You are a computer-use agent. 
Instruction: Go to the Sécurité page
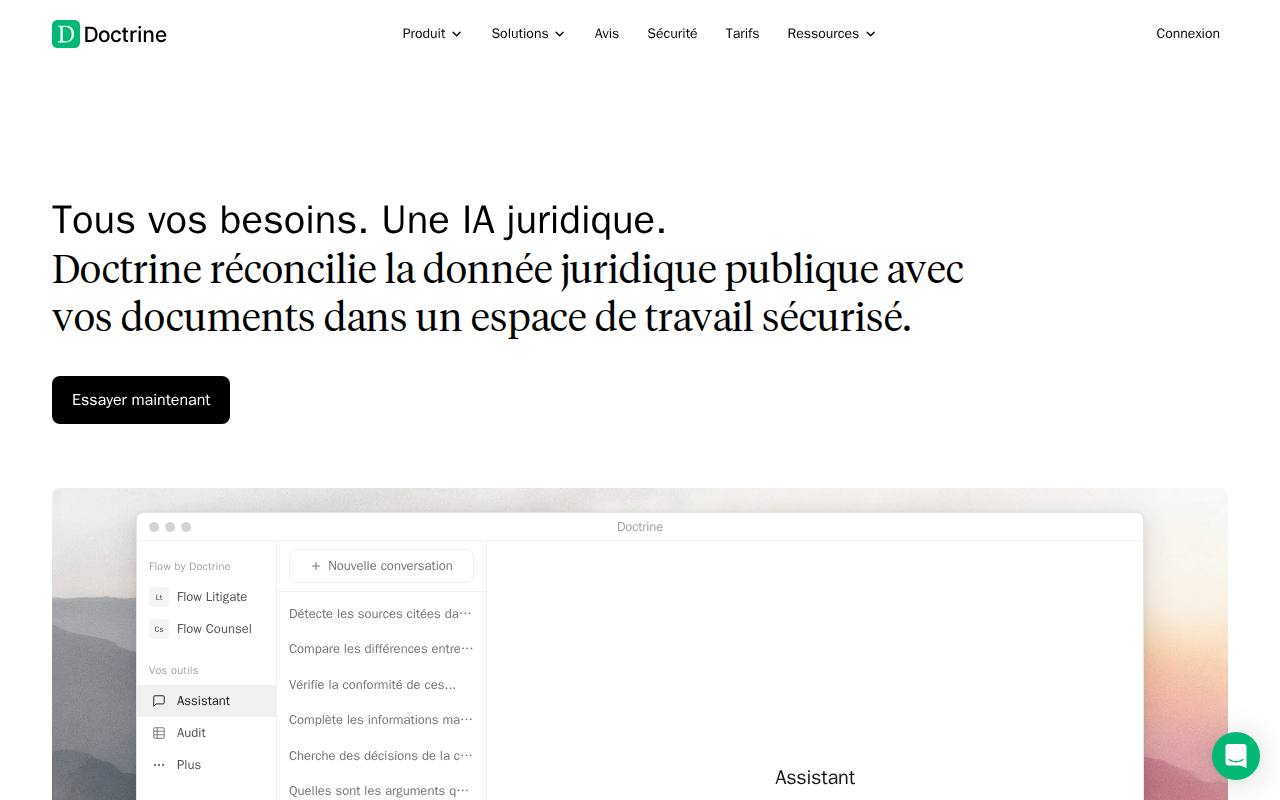click(x=672, y=34)
